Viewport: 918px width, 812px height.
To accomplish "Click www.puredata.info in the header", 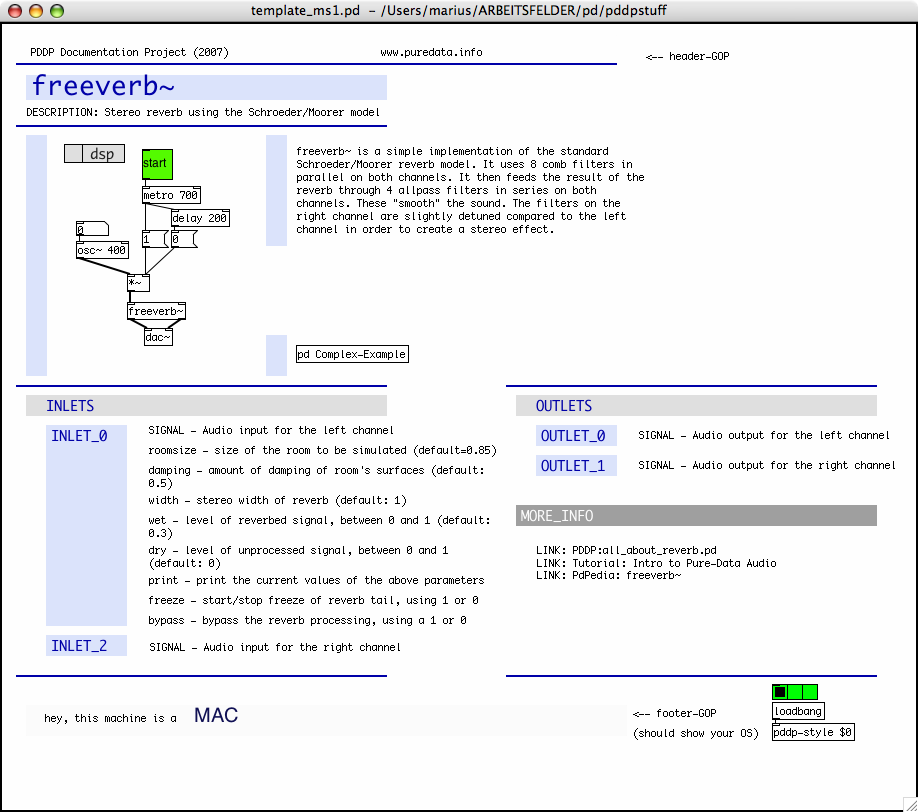I will (431, 52).
